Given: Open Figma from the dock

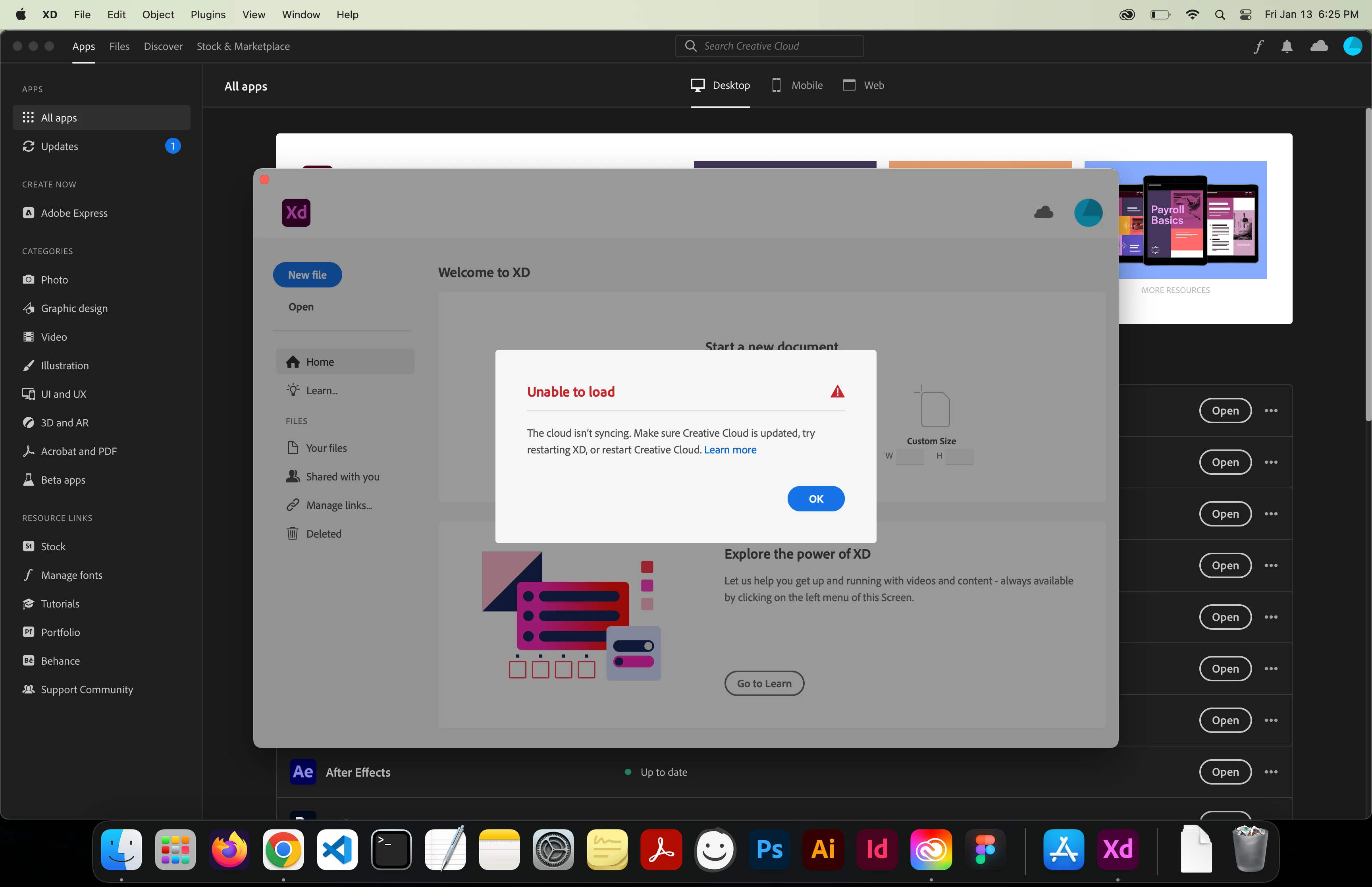Looking at the screenshot, I should (985, 849).
